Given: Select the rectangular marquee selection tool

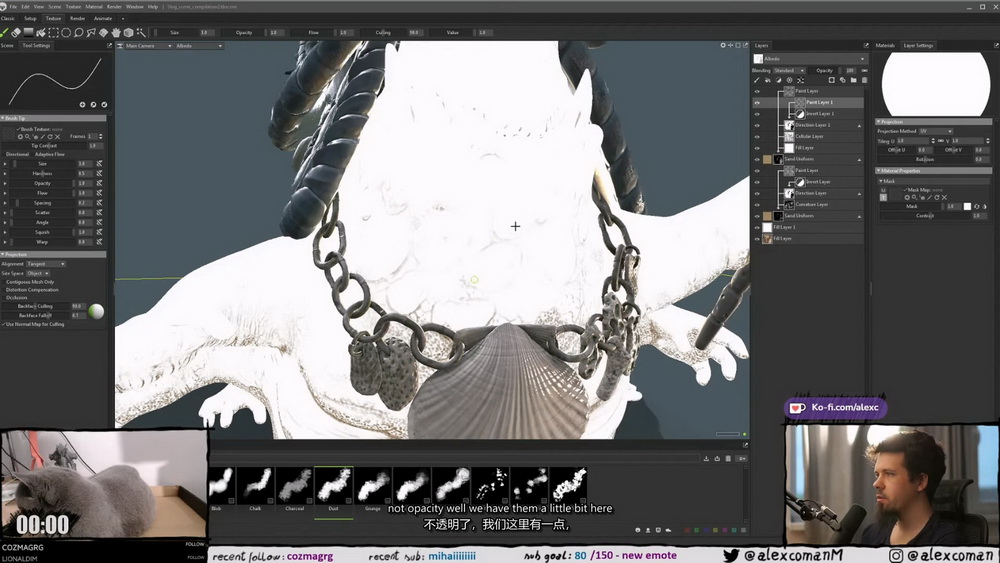Looking at the screenshot, I should coord(54,33).
